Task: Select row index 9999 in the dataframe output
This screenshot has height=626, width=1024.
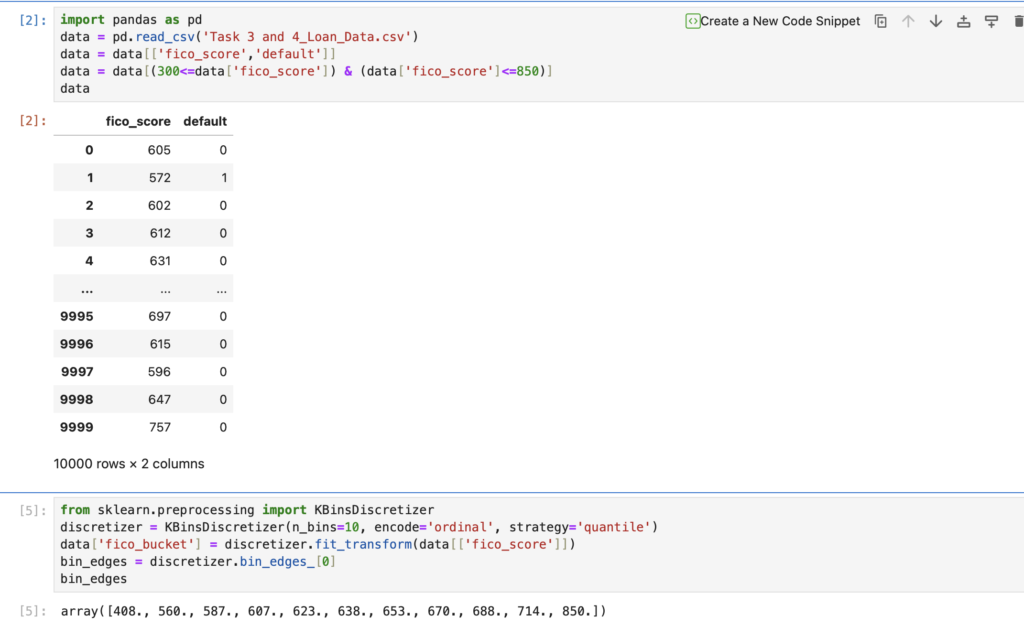Action: 77,427
